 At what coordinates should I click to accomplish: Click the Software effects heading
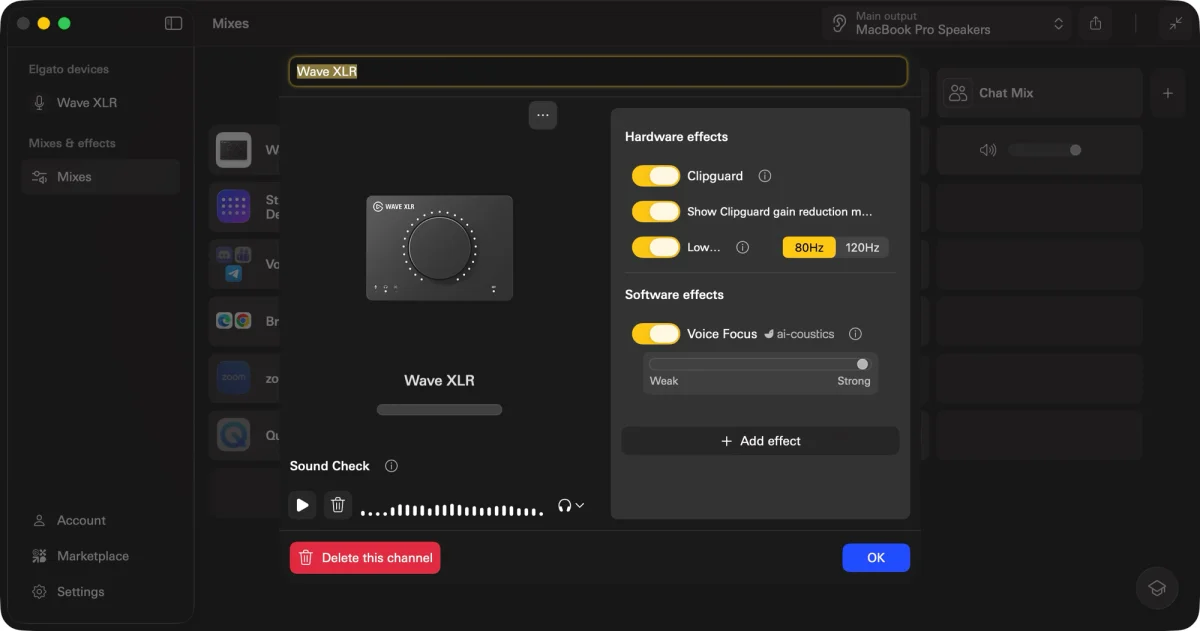(674, 295)
